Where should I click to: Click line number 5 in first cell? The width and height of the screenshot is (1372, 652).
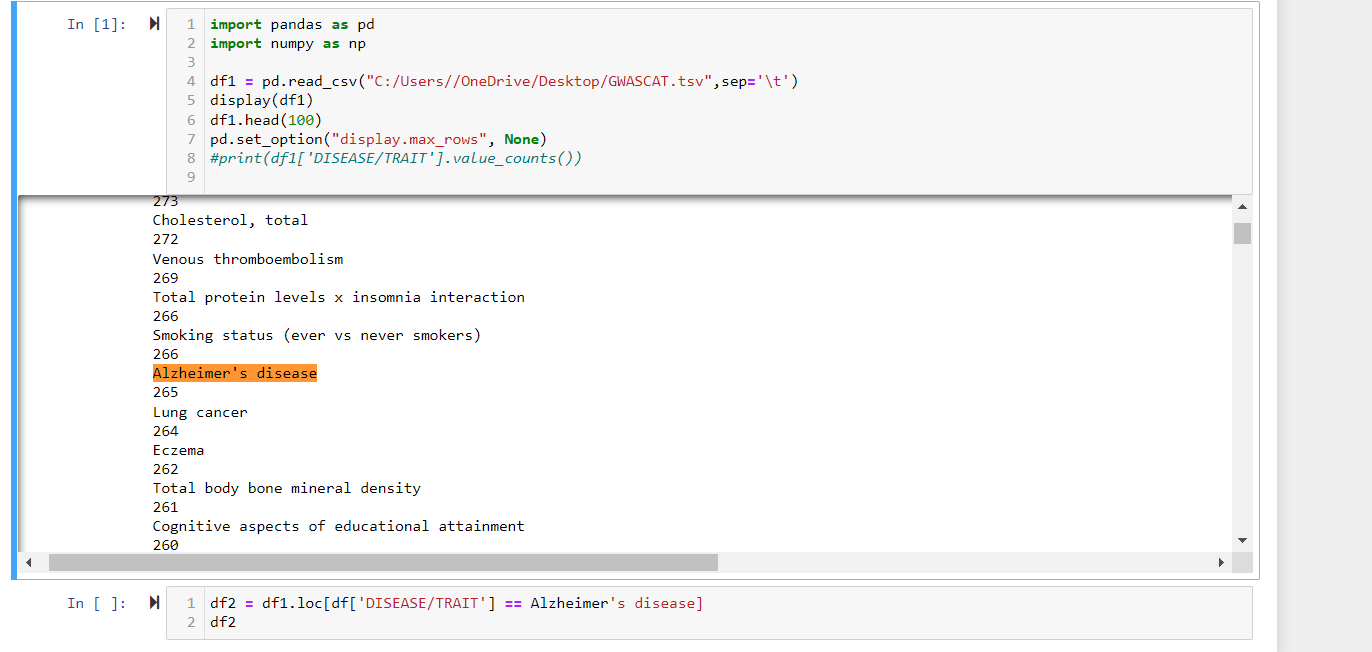[x=190, y=100]
